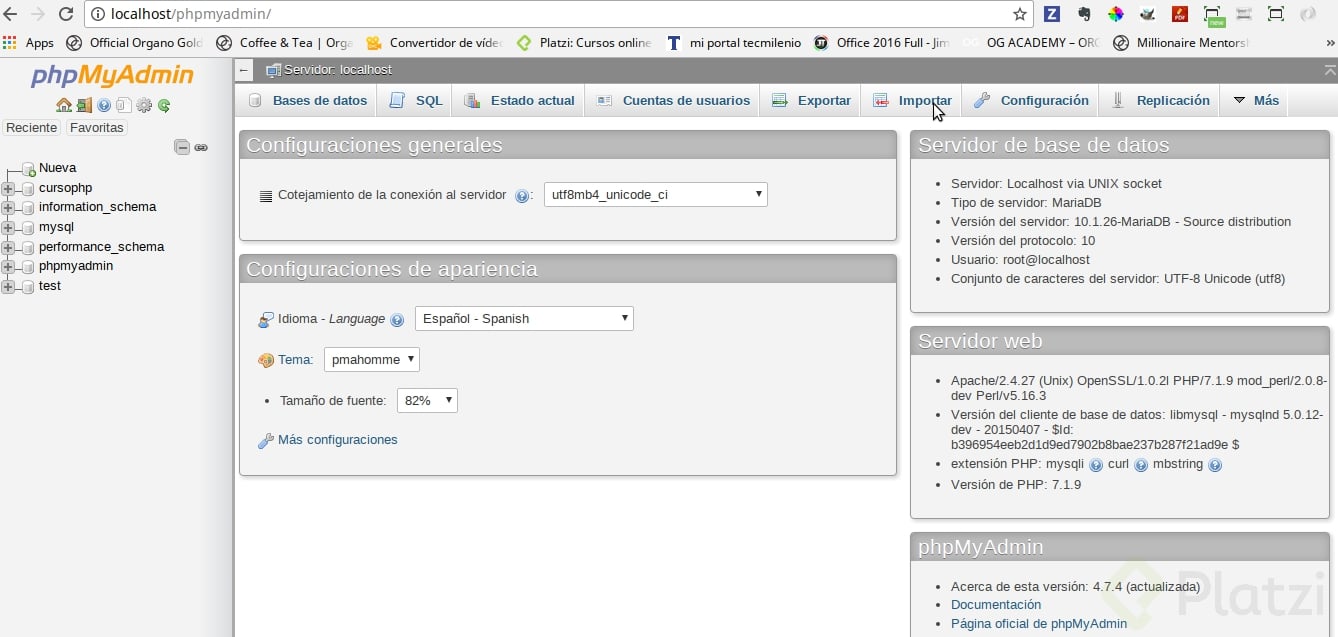
Task: Switch to Bases de datos tab
Action: pyautogui.click(x=308, y=100)
